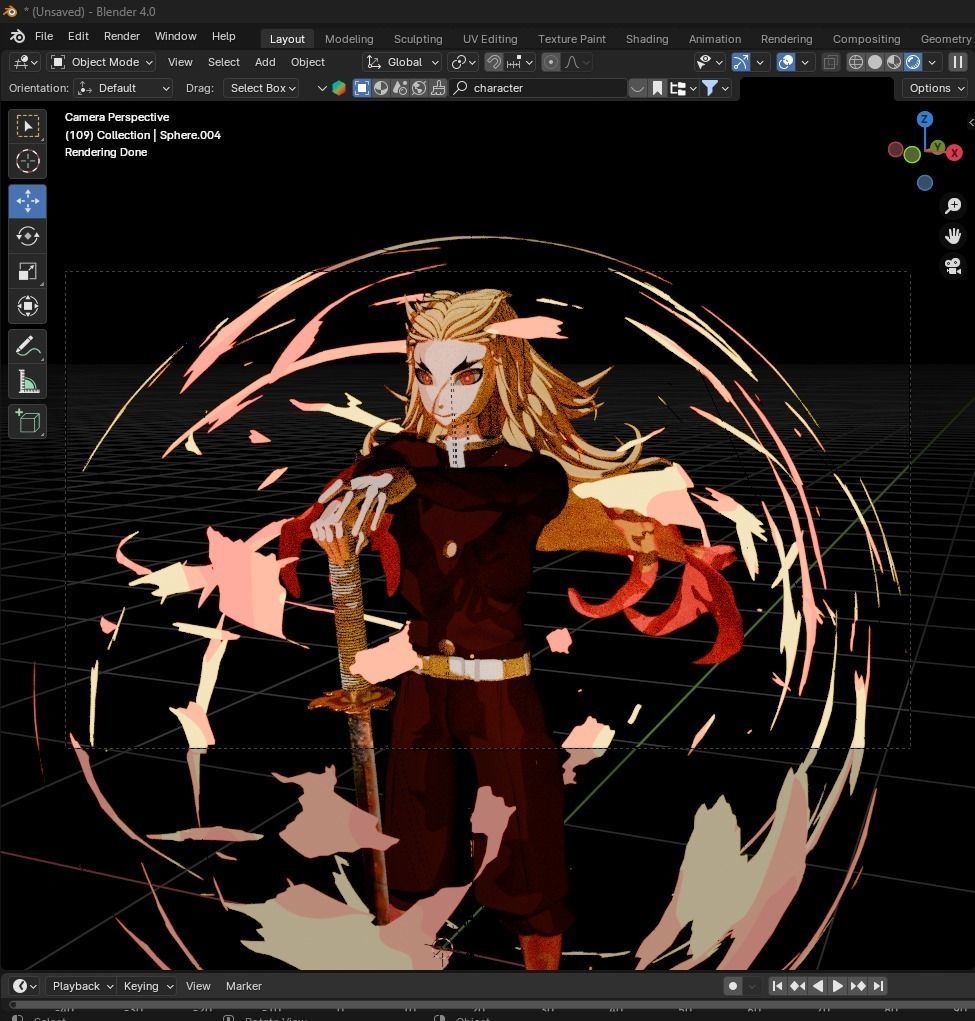The width and height of the screenshot is (975, 1021).
Task: Jump to timeline end frame
Action: 878,986
